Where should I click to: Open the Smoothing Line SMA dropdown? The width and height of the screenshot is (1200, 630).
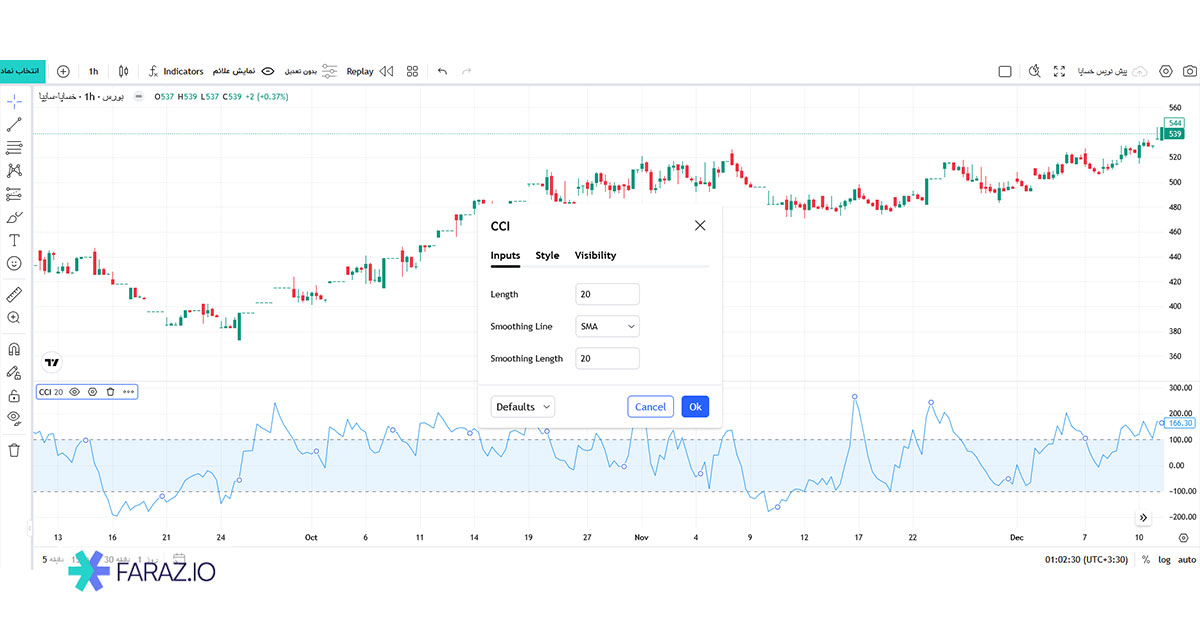coord(607,326)
